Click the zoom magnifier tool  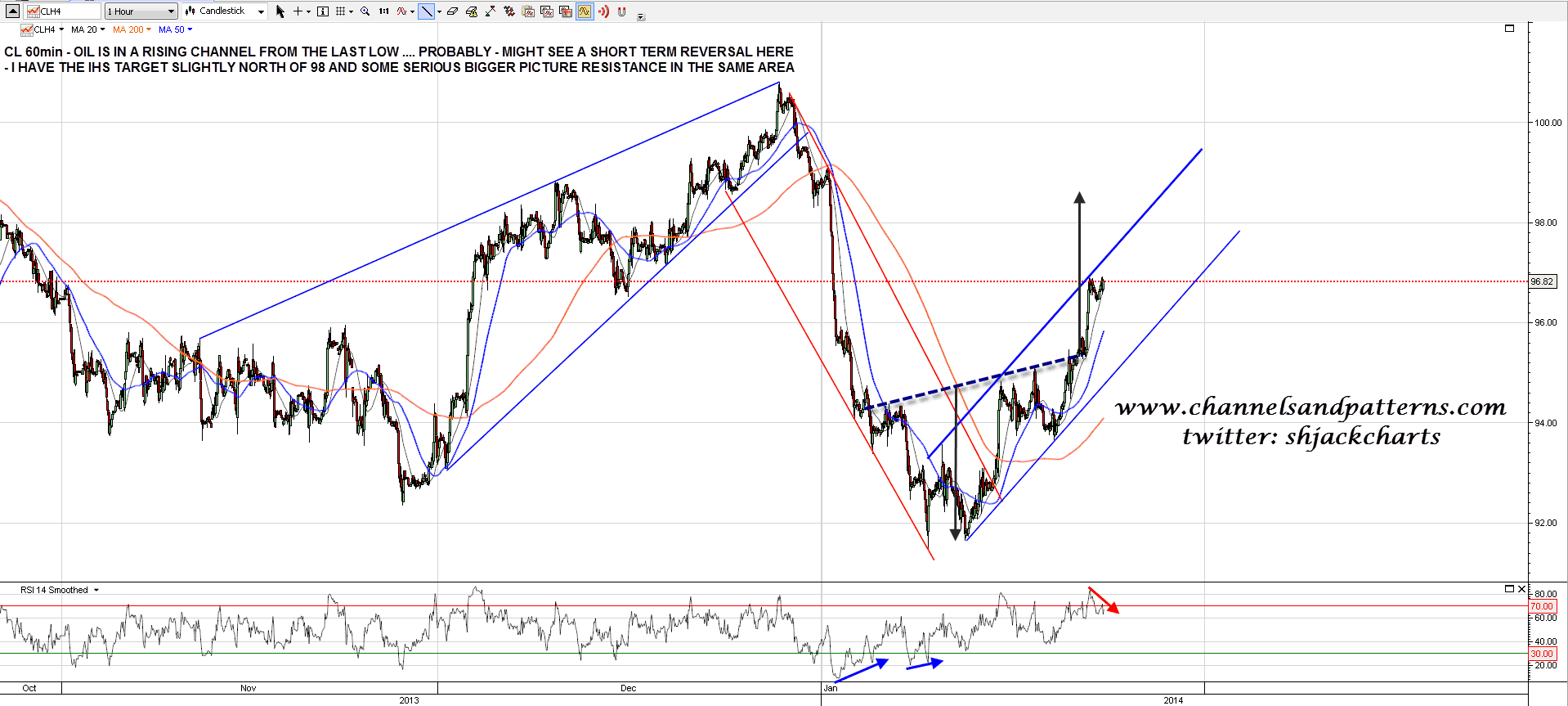click(x=365, y=11)
